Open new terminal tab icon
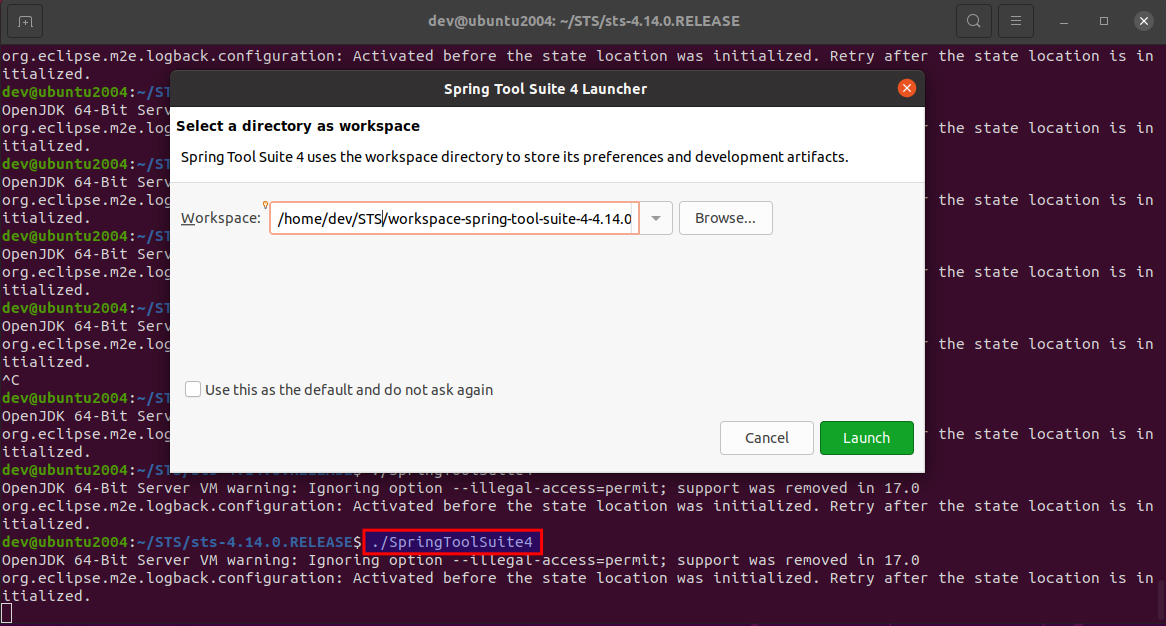Image resolution: width=1166 pixels, height=626 pixels. [x=25, y=22]
